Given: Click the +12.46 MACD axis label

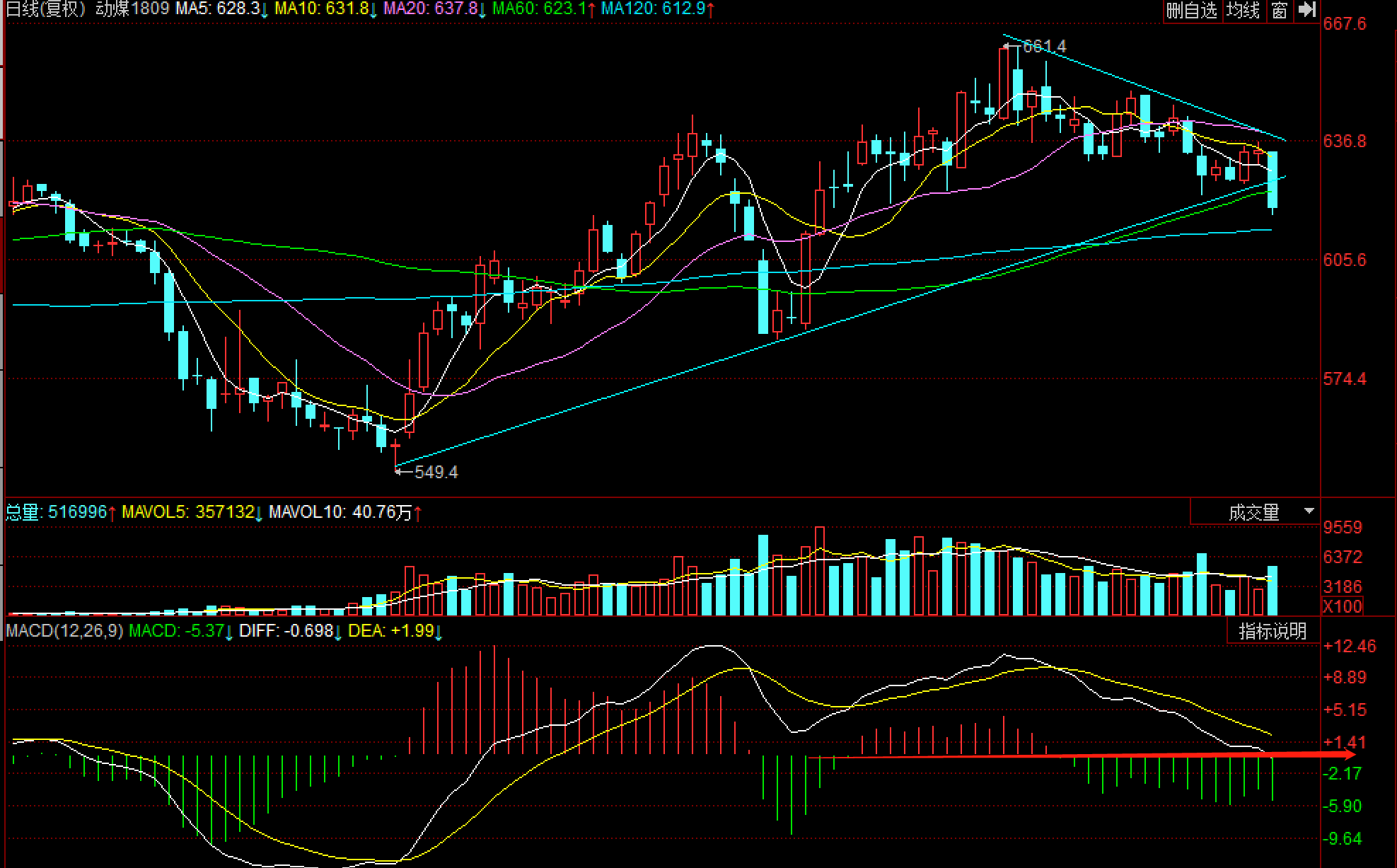Looking at the screenshot, I should tap(1350, 646).
